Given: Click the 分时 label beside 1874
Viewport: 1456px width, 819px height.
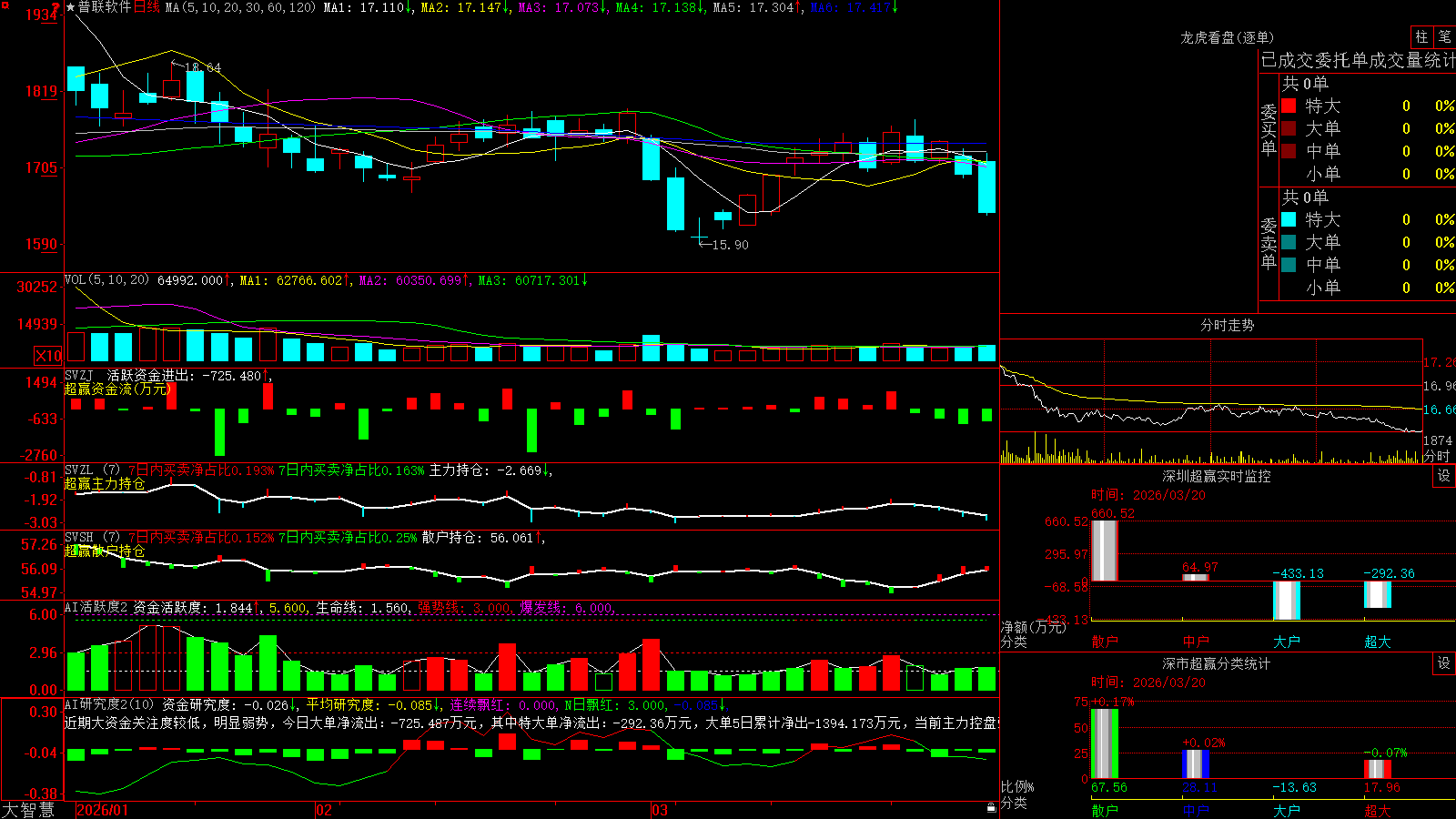Looking at the screenshot, I should pyautogui.click(x=1436, y=456).
